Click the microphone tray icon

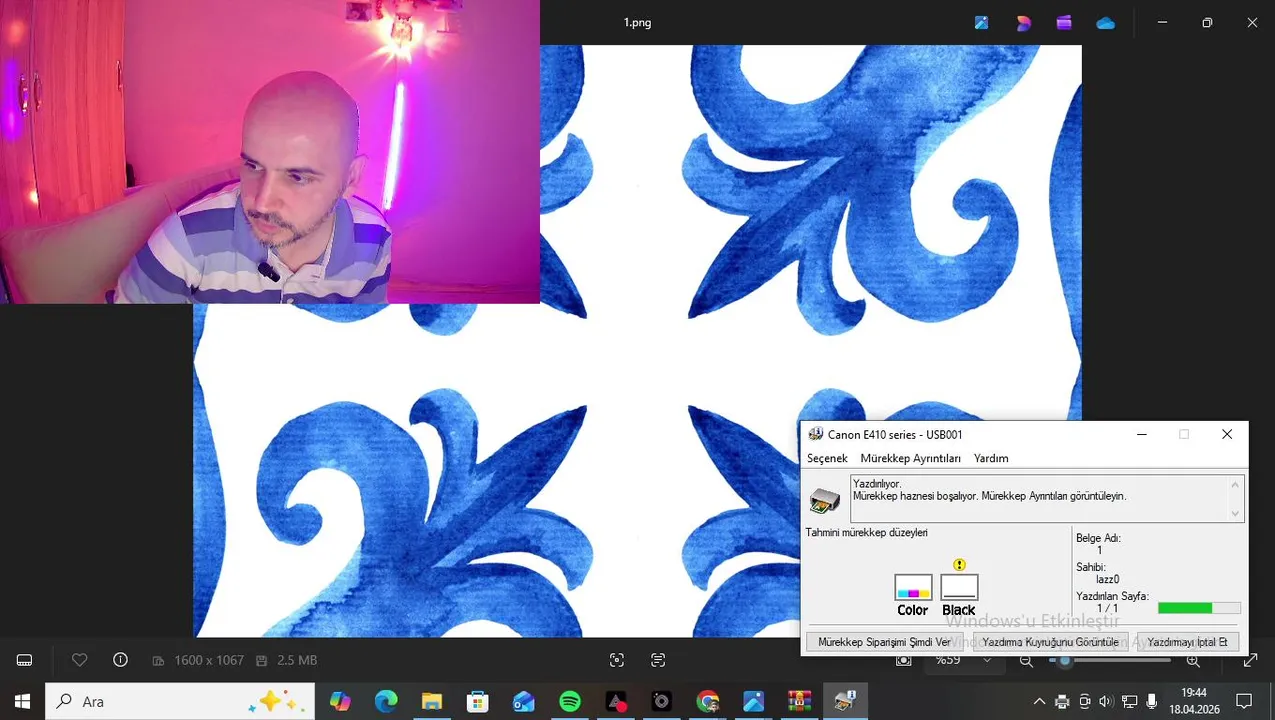pos(1152,701)
